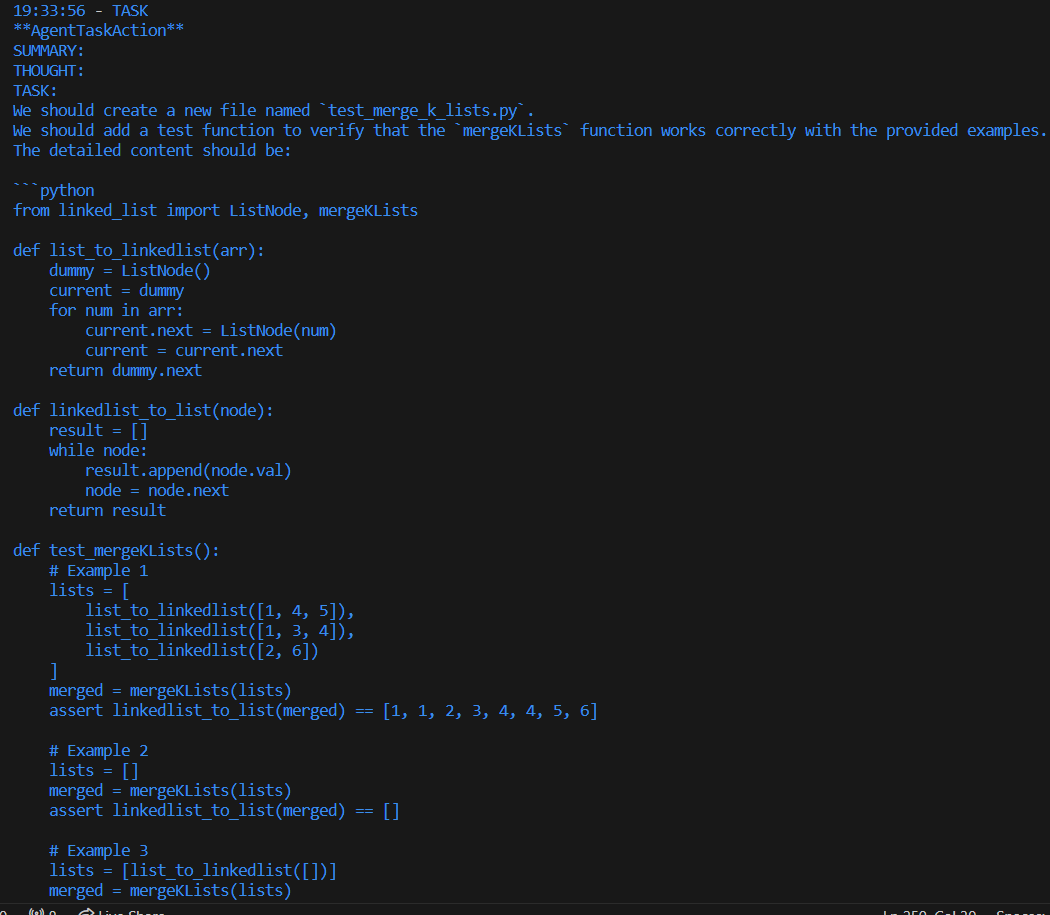Click 'result.append(node.val)' line

coord(188,471)
